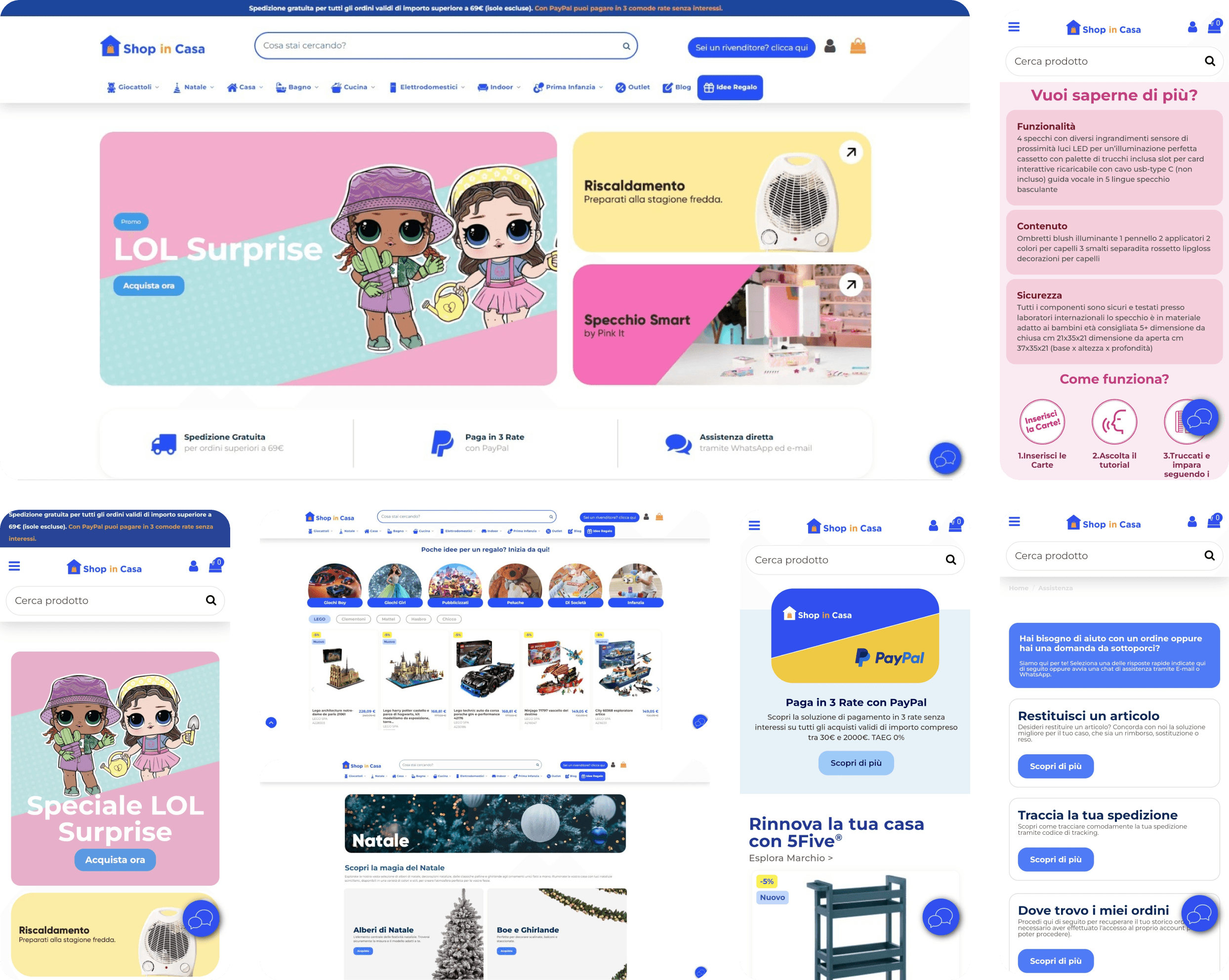Open the hamburger menu on the Assistenza mobile page

pyautogui.click(x=1014, y=522)
